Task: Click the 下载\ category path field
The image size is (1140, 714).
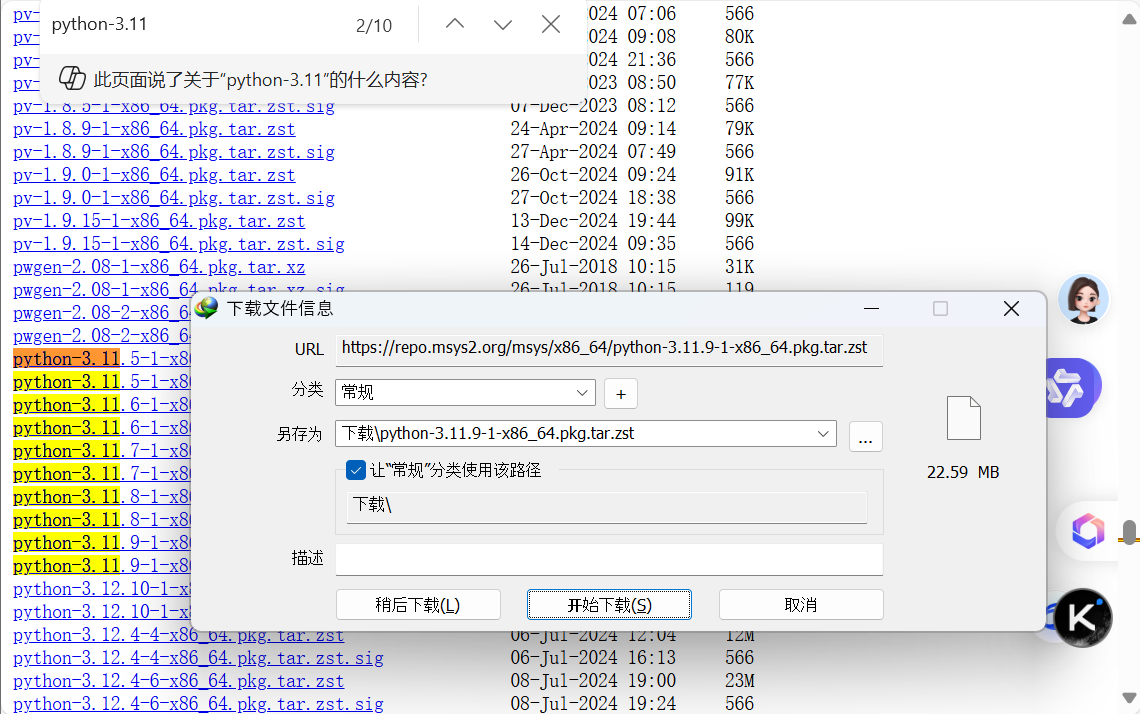Action: click(x=607, y=506)
